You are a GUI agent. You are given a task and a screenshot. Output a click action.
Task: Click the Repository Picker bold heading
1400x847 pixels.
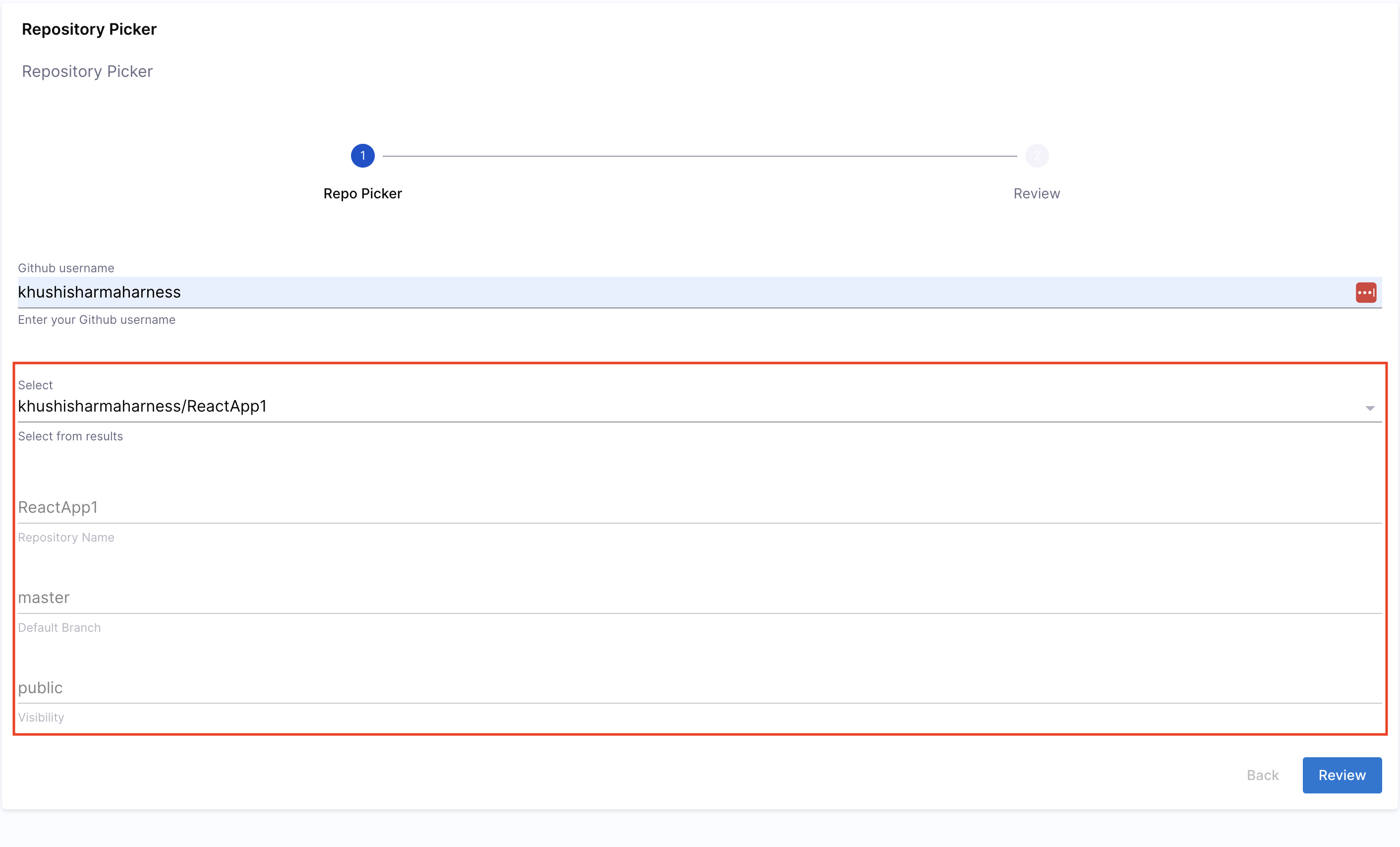[x=89, y=29]
